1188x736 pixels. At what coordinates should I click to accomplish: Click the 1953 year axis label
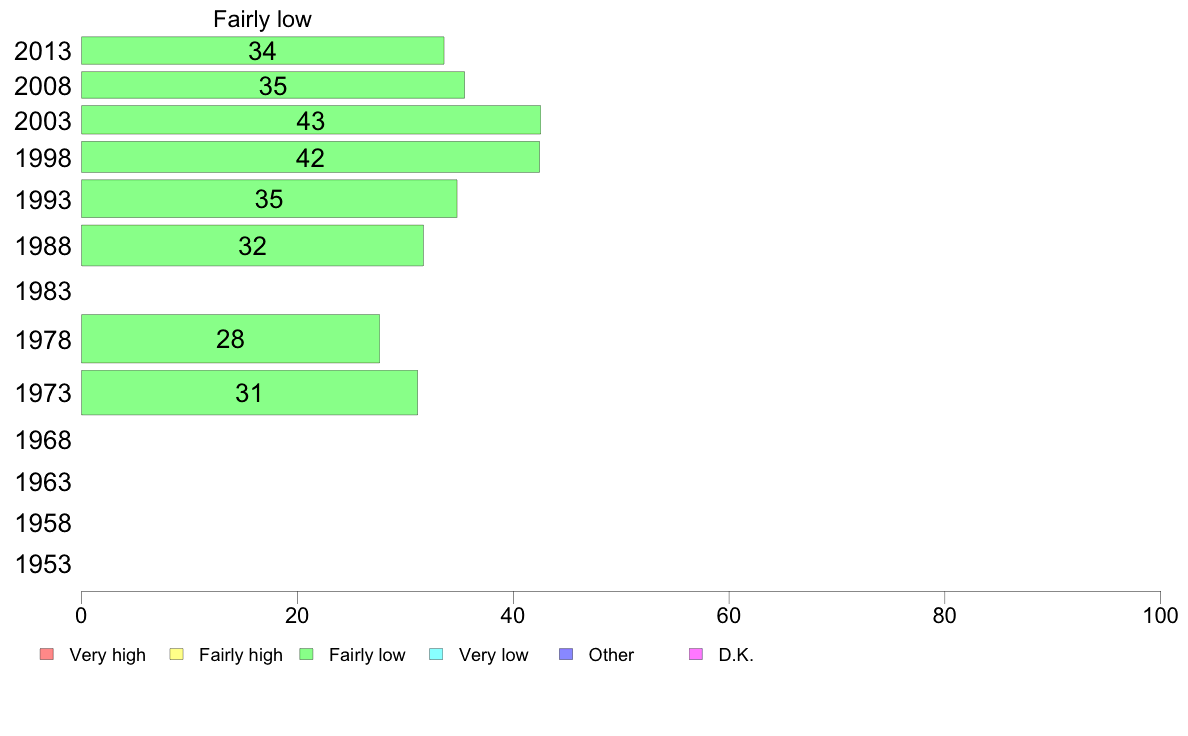43,564
